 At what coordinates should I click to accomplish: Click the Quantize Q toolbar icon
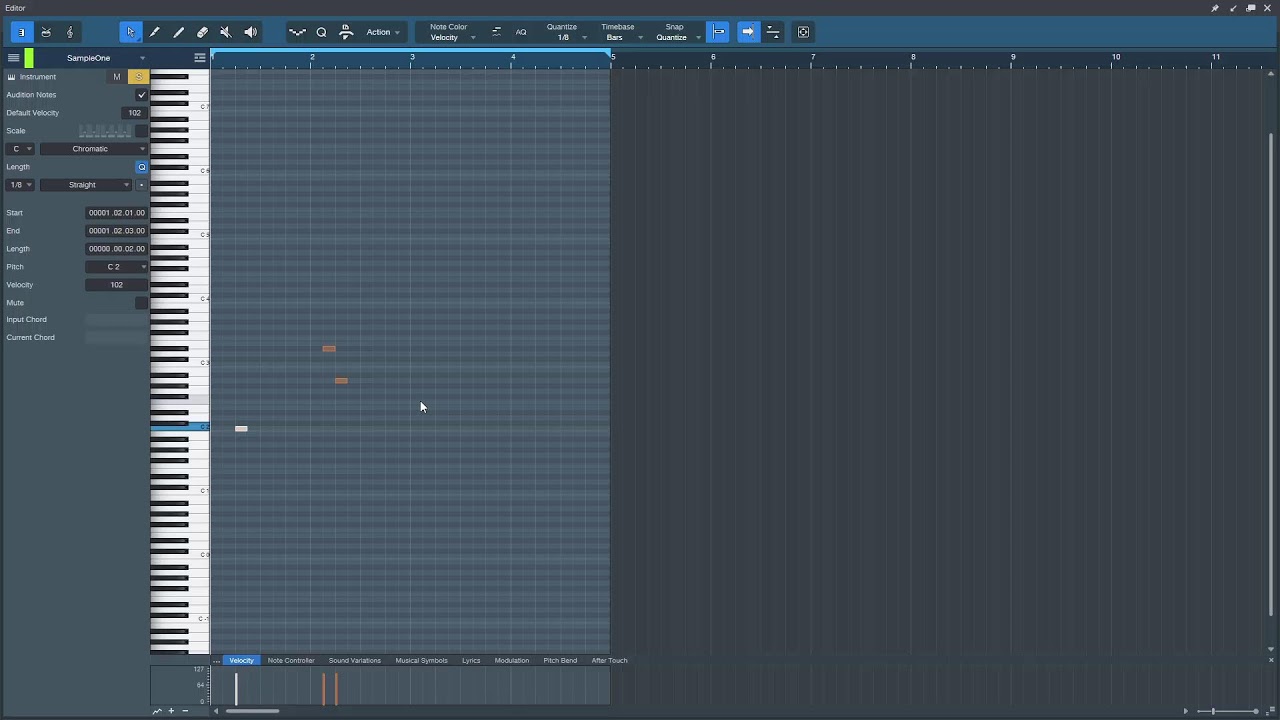click(x=321, y=32)
